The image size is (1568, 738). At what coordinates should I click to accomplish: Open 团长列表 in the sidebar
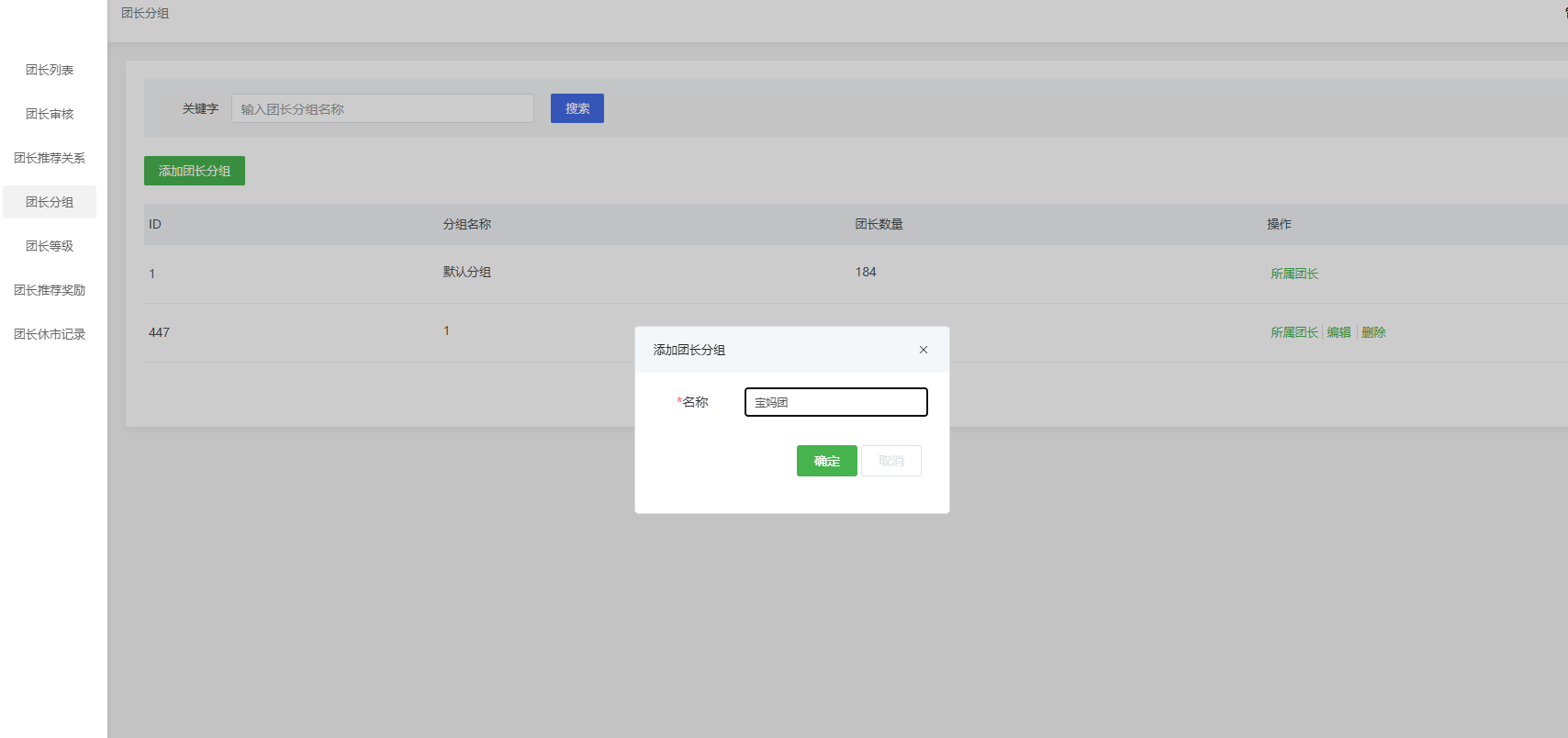pos(50,70)
